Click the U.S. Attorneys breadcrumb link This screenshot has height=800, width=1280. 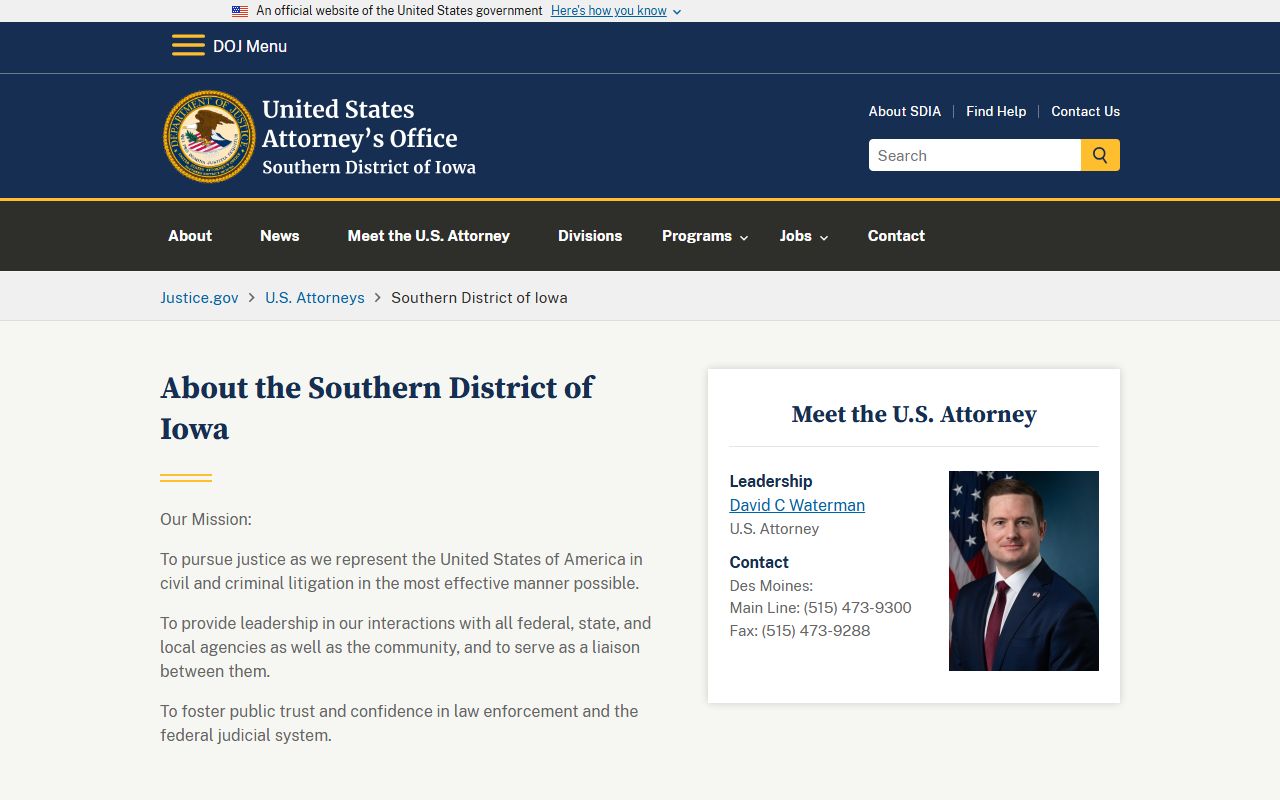point(315,297)
